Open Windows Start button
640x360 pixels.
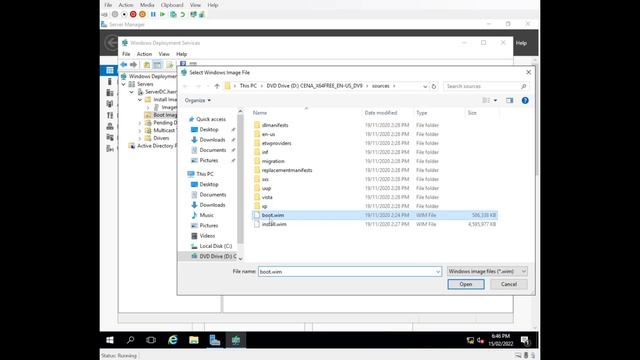point(110,340)
